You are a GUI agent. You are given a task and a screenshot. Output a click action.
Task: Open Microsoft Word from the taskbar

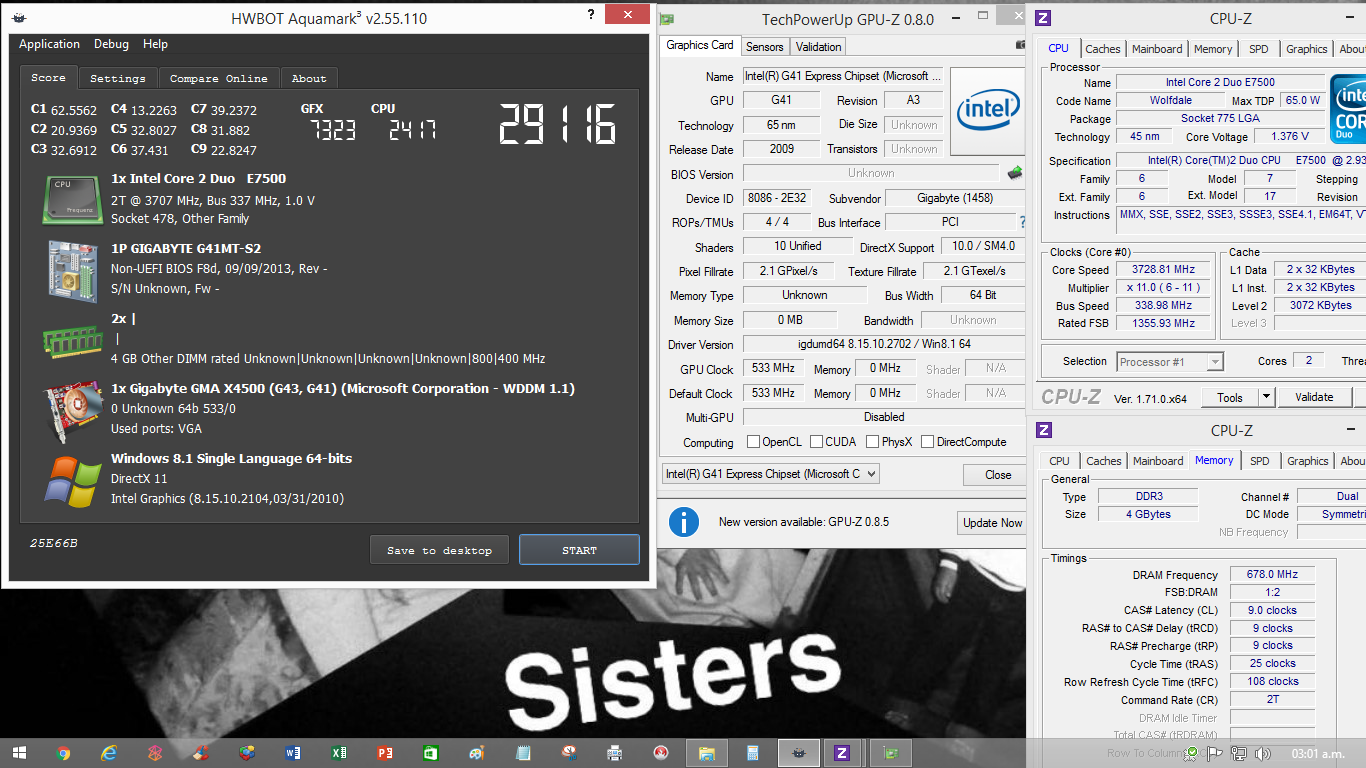coord(293,753)
